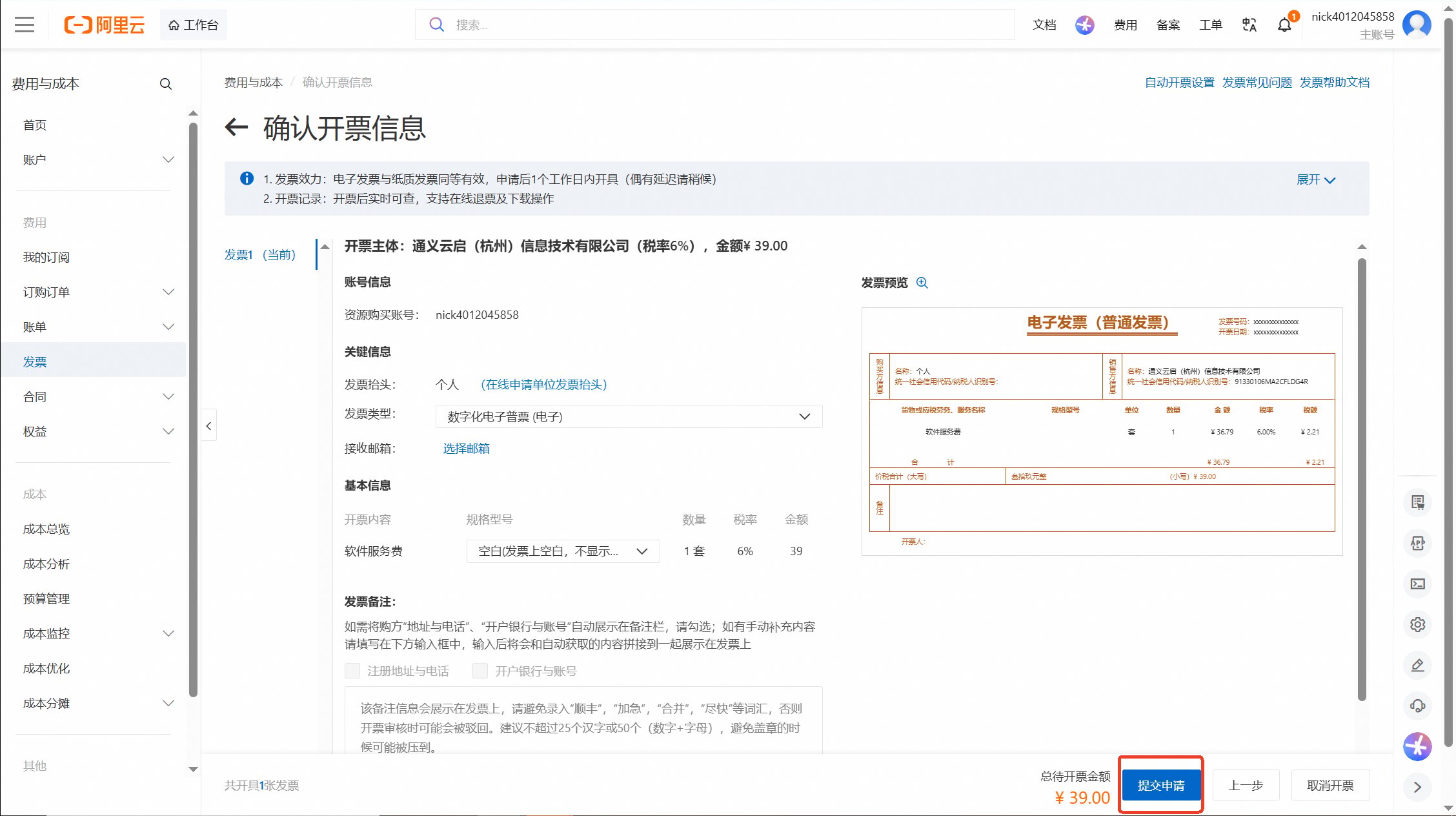1456x816 pixels.
Task: Tick the 注册地址与电话 checkbox
Action: click(352, 671)
